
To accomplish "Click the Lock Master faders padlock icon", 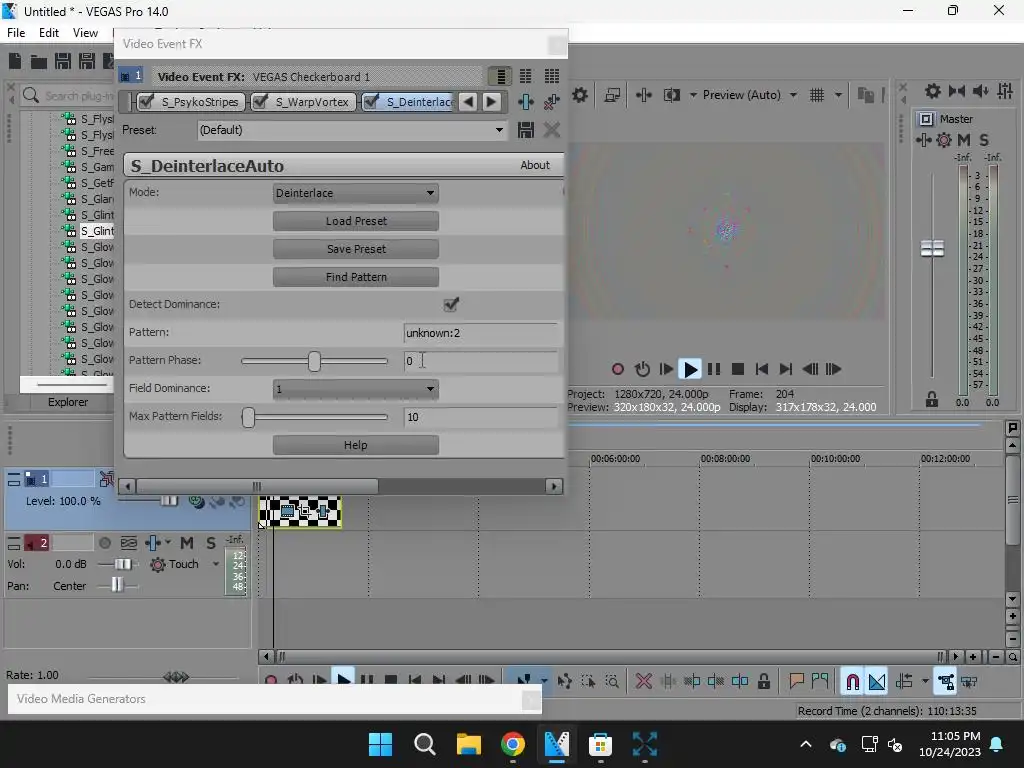I will [x=932, y=399].
